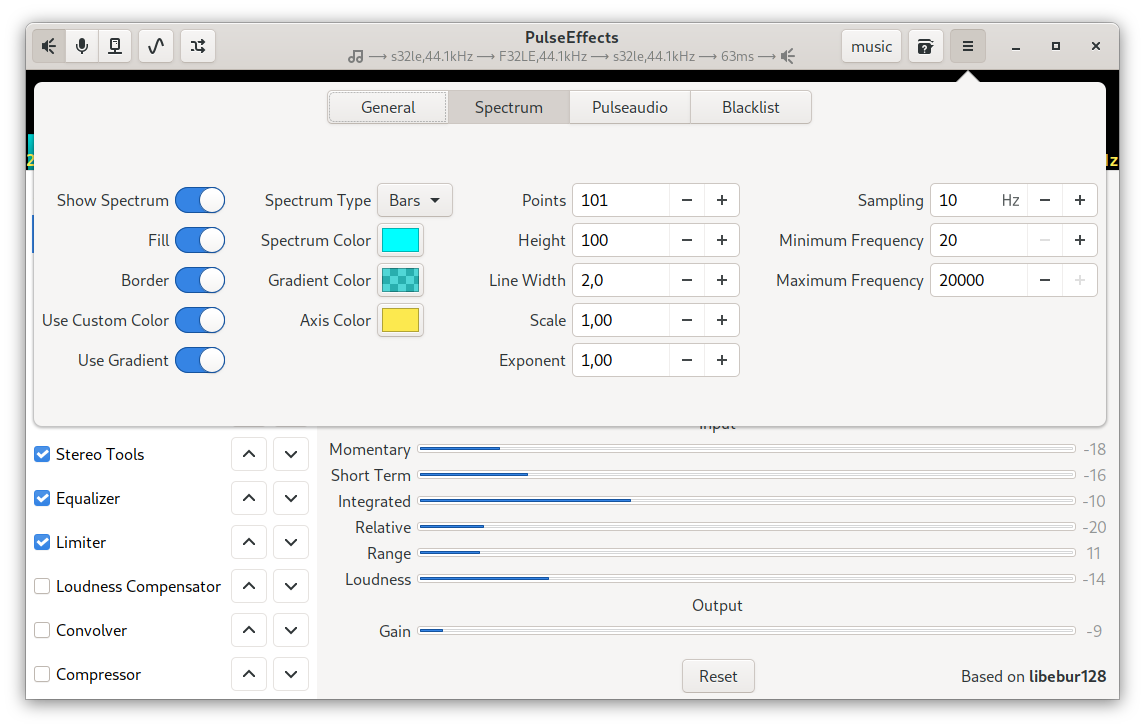Move Stereo Tools down in order
The image size is (1145, 728).
[x=291, y=454]
